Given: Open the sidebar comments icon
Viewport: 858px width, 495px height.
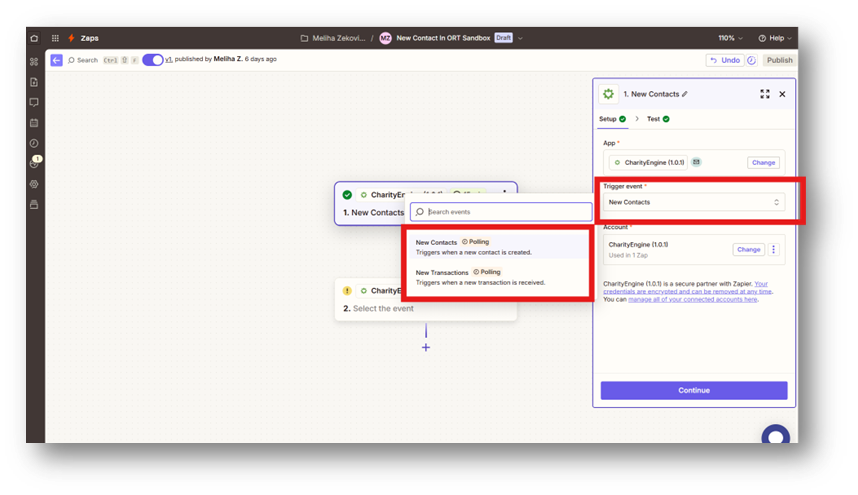Looking at the screenshot, I should [34, 102].
